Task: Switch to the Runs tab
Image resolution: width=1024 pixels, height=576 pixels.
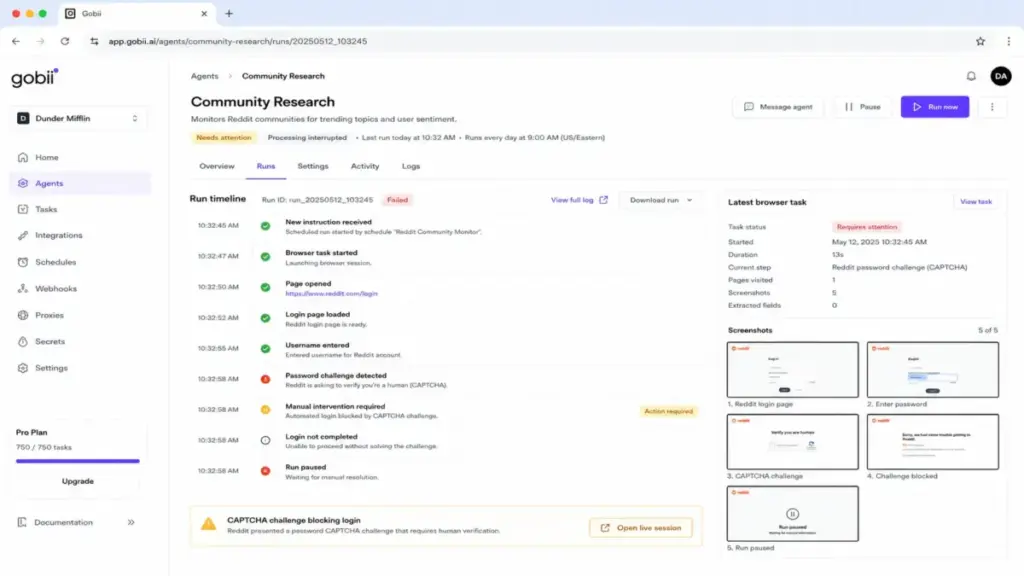Action: click(266, 167)
